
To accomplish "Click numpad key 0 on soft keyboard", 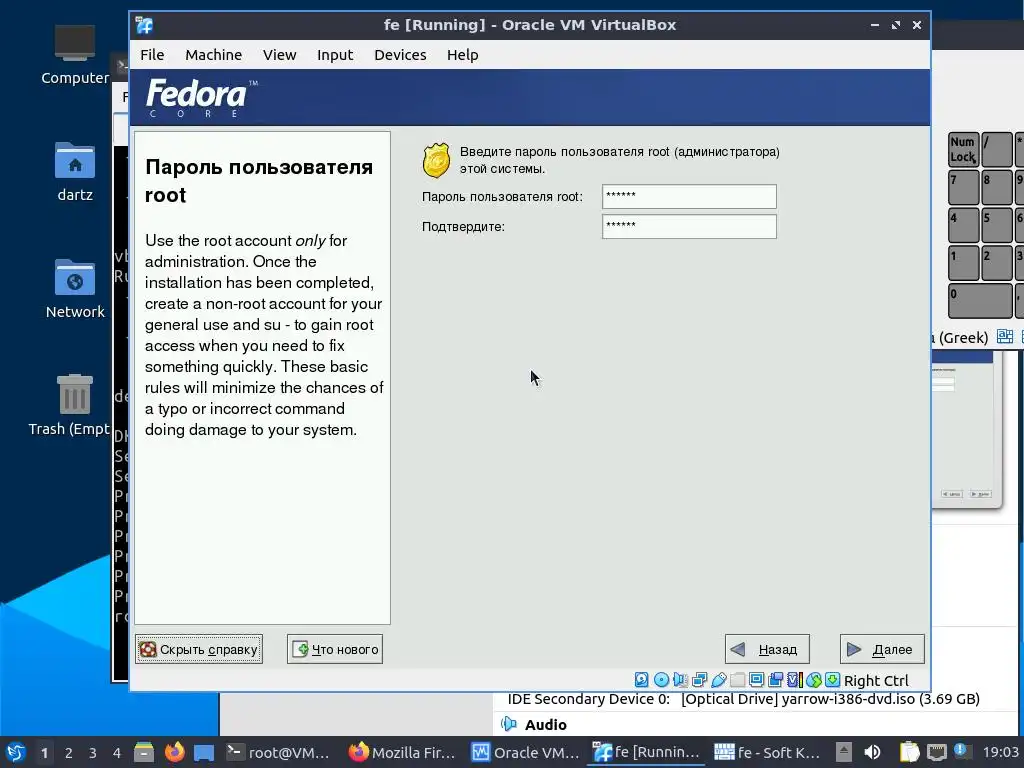I will point(980,301).
